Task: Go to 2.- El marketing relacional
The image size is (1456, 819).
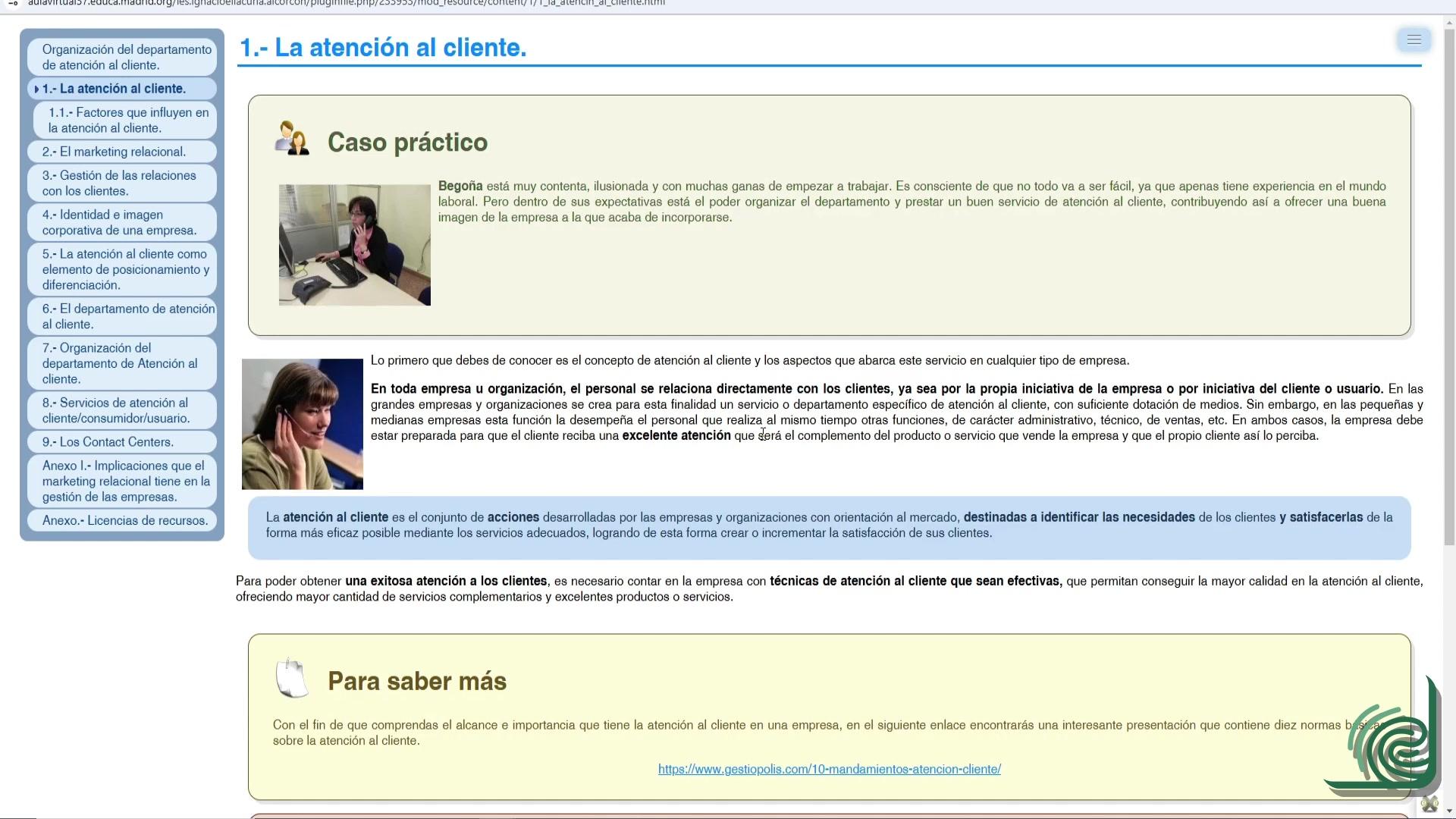Action: pyautogui.click(x=114, y=152)
